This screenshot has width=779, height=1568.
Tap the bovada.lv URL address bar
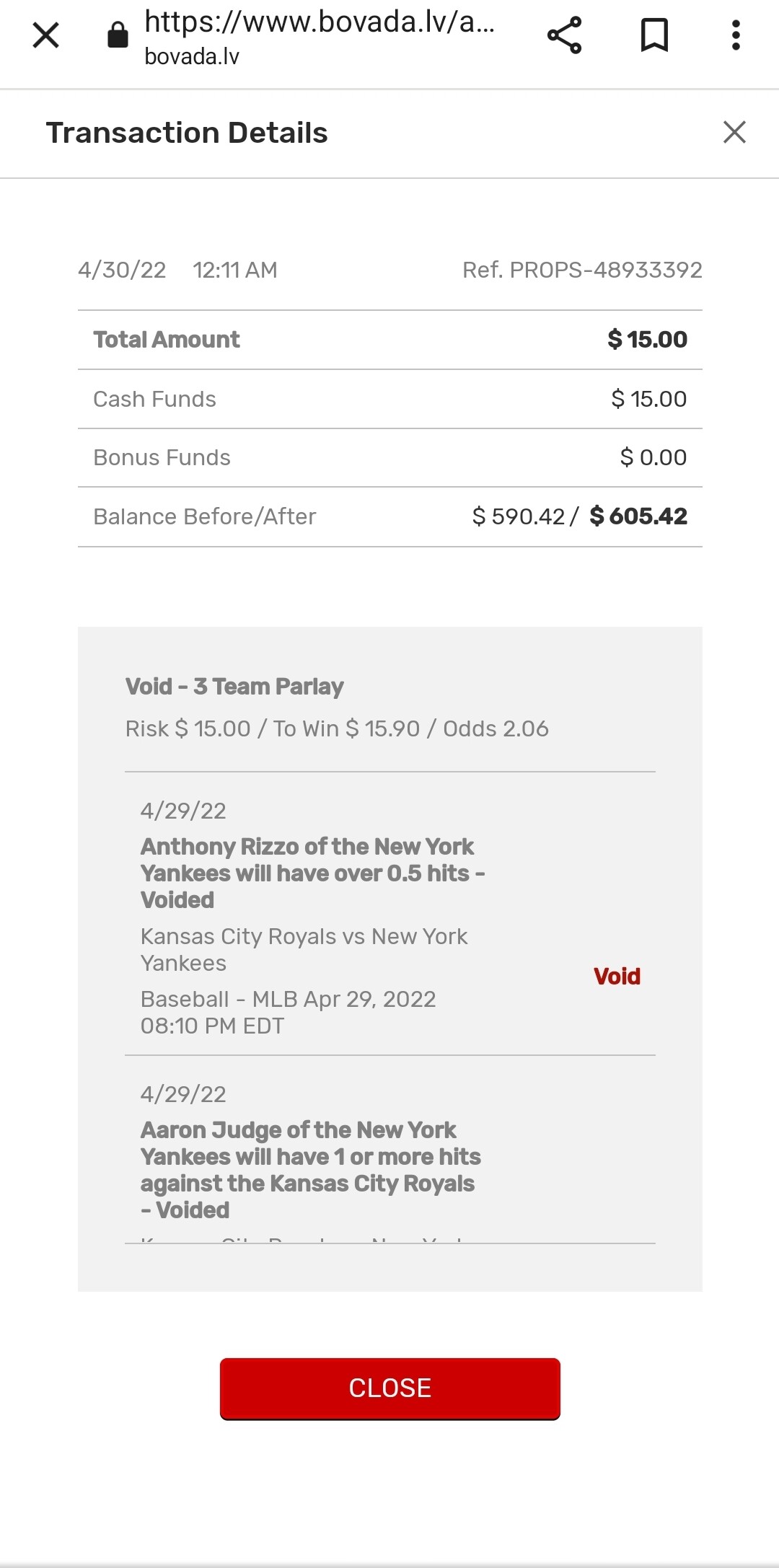point(319,36)
